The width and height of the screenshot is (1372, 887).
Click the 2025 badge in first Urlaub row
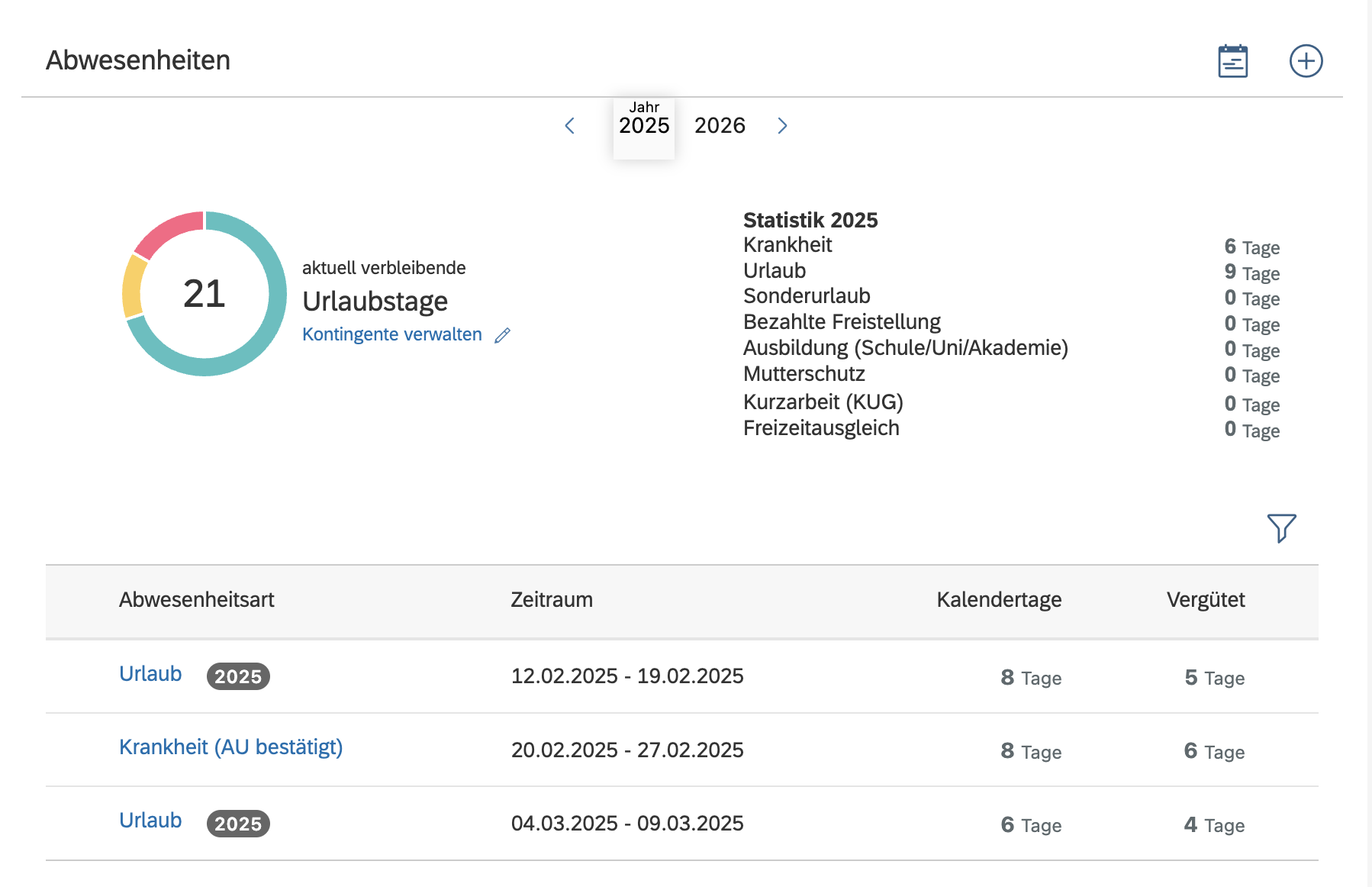[x=238, y=676]
